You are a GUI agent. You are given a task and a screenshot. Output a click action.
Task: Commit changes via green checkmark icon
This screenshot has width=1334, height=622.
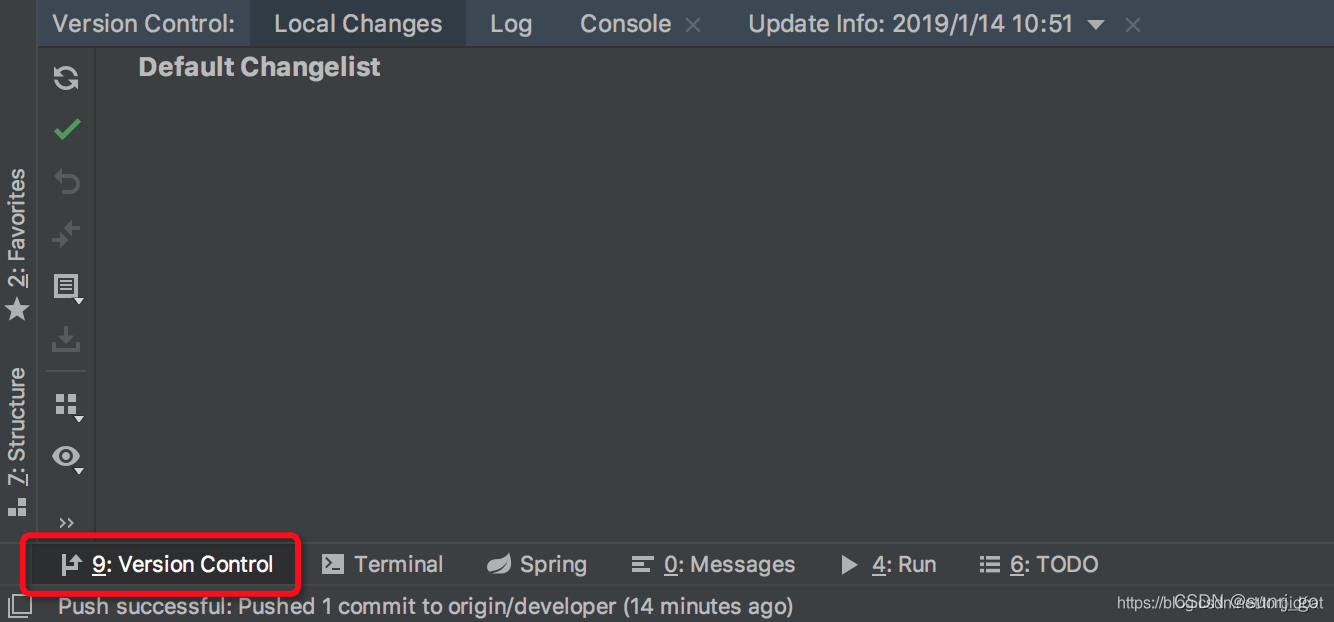66,129
